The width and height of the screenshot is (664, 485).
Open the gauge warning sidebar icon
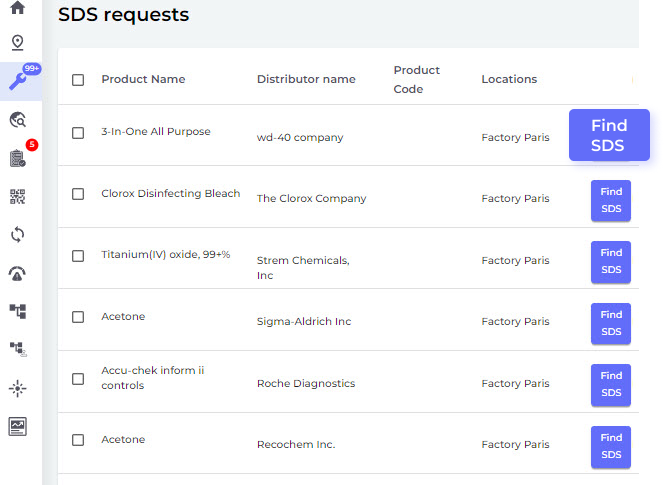coord(17,274)
